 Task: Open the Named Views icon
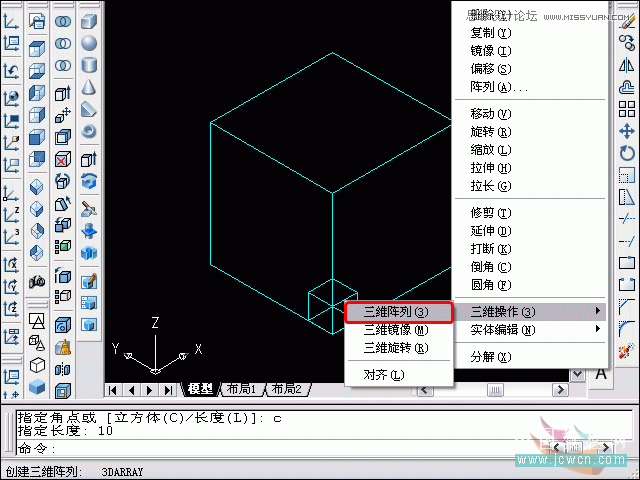pyautogui.click(x=37, y=21)
